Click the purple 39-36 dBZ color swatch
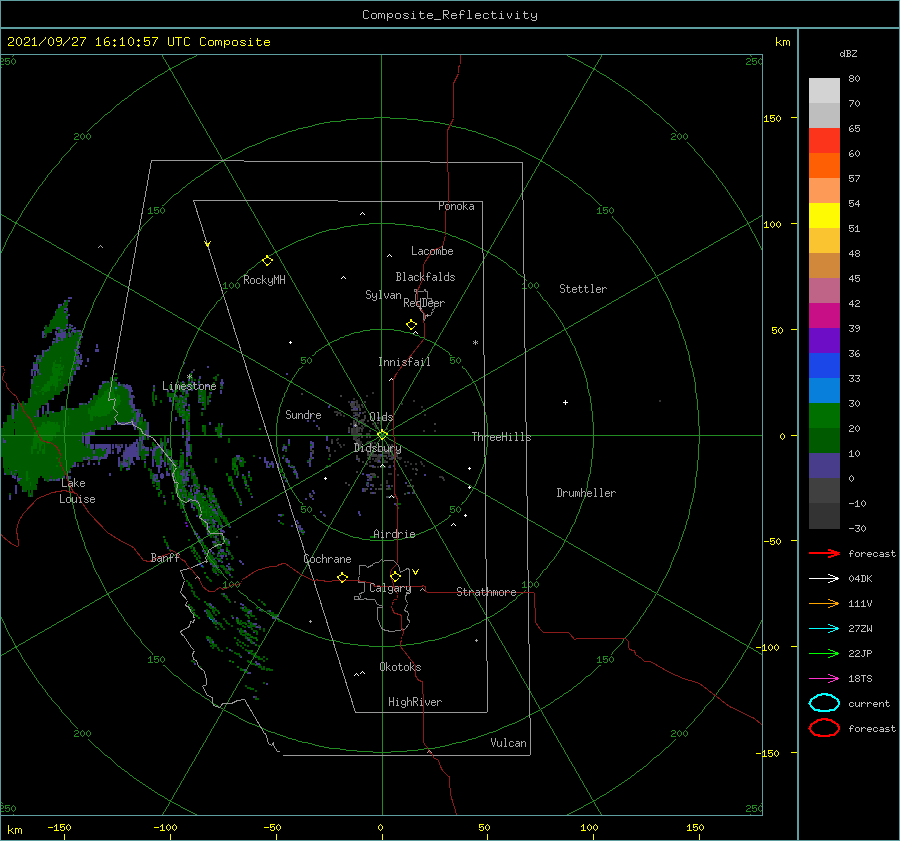The image size is (900, 841). click(x=824, y=341)
